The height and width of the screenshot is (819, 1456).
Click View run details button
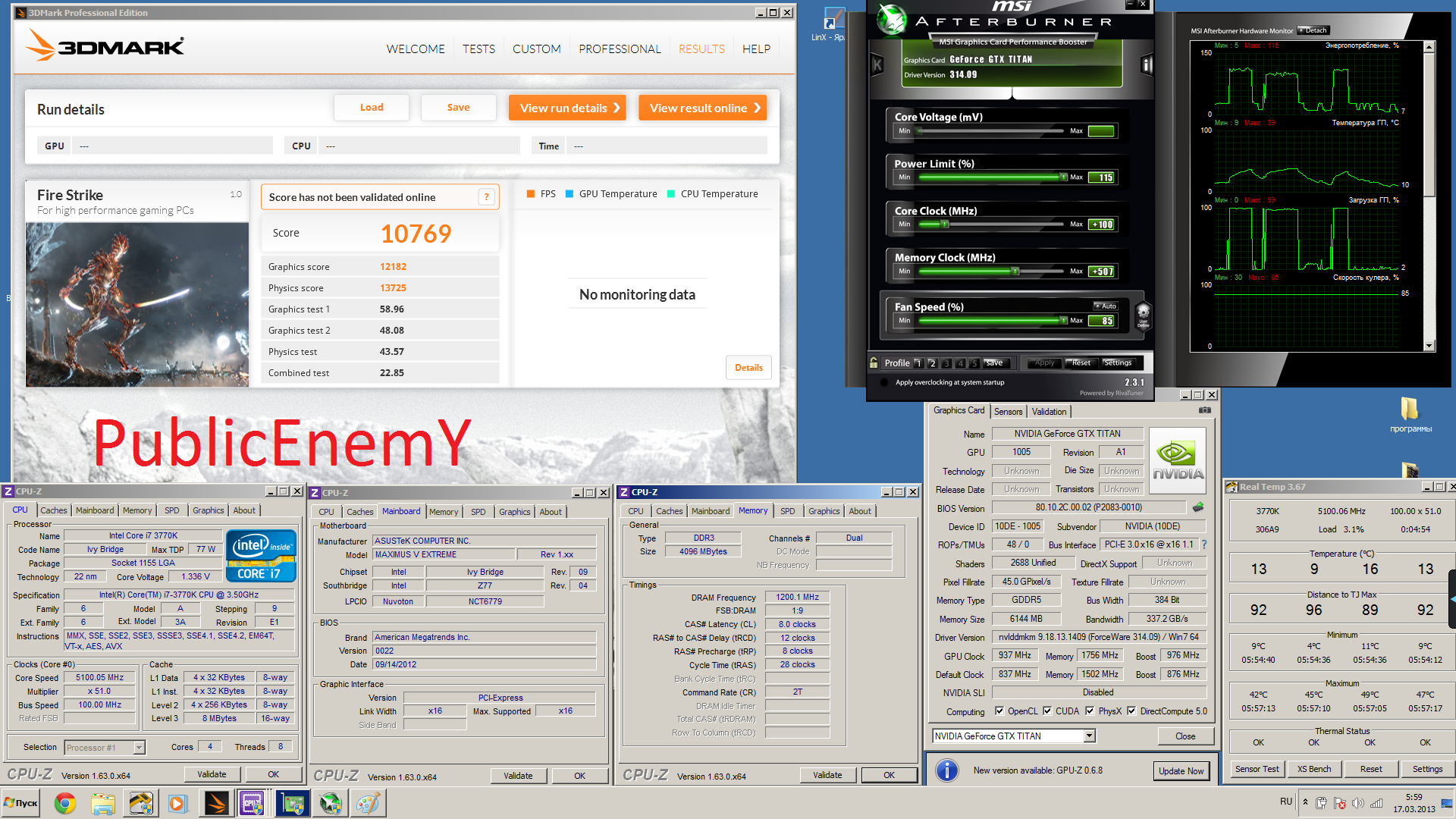[x=567, y=108]
